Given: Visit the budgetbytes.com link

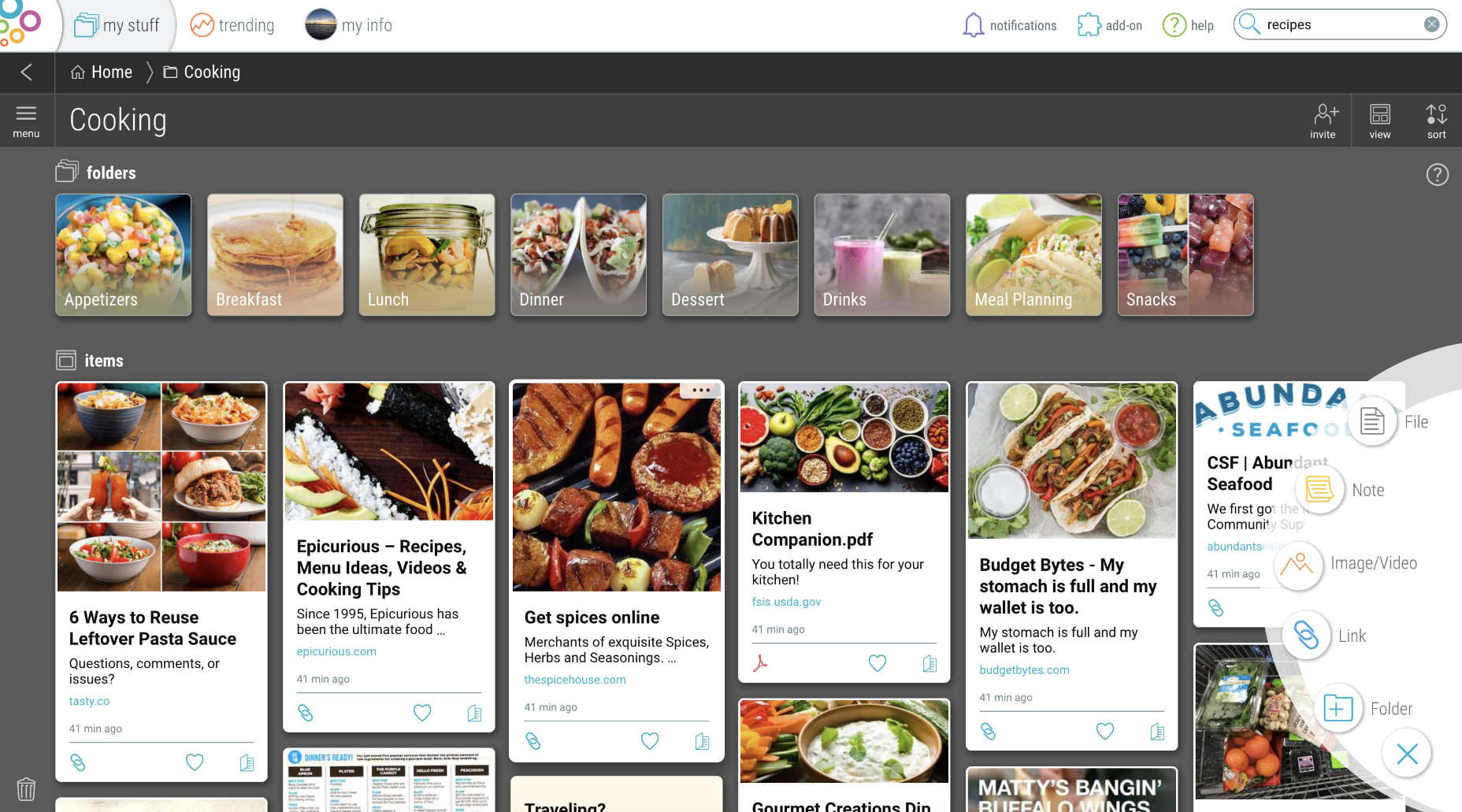Looking at the screenshot, I should [x=1024, y=670].
